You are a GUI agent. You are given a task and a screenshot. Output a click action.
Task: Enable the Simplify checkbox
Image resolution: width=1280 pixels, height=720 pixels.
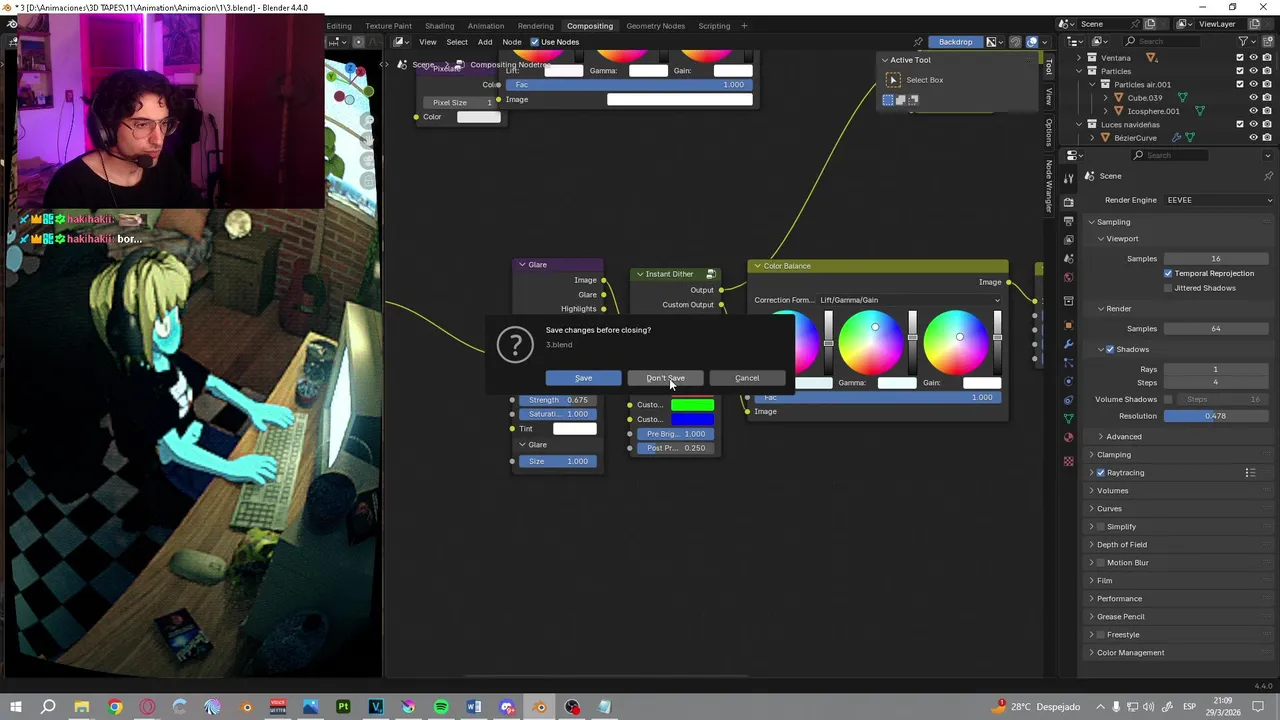[1101, 526]
